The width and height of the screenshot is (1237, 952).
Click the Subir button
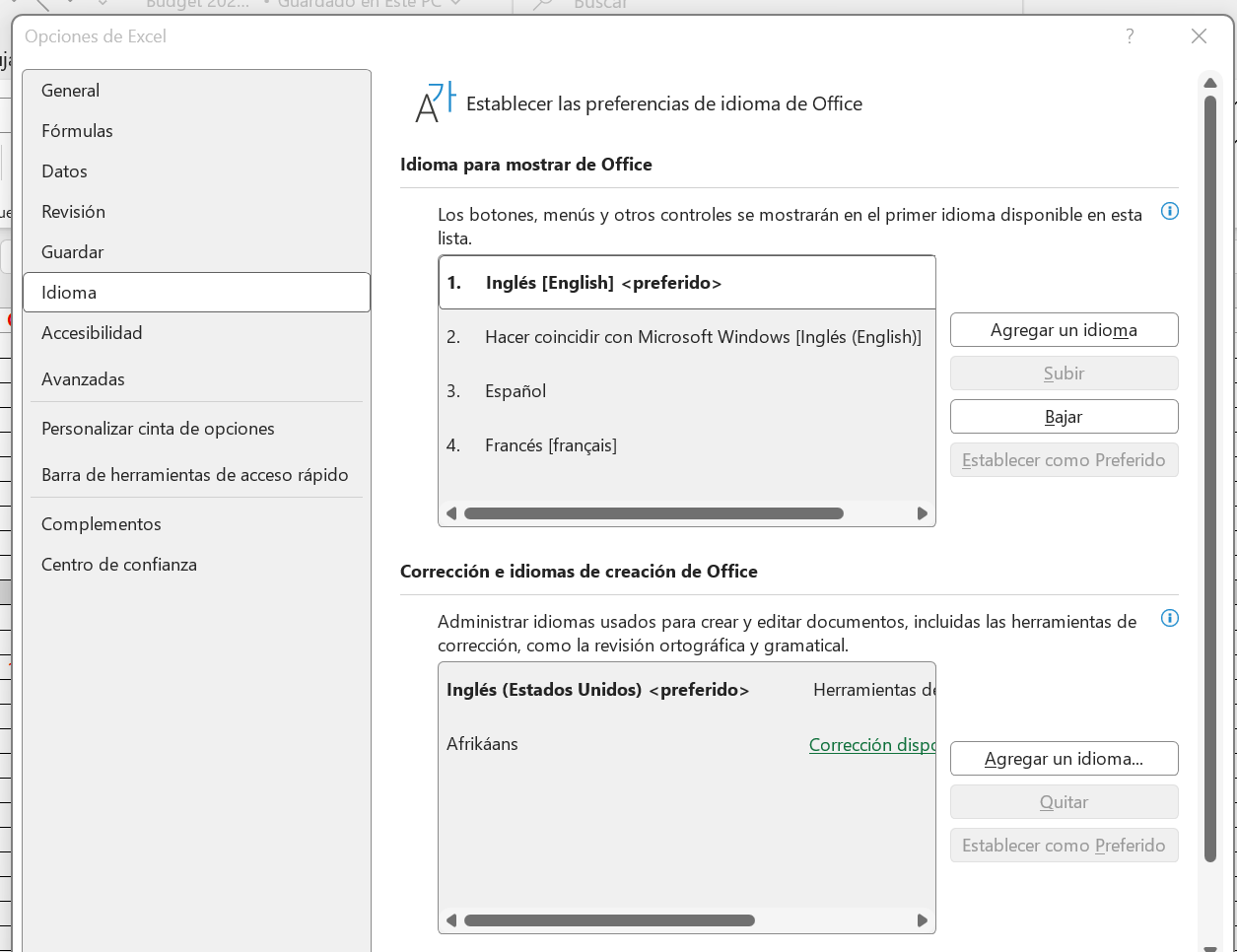click(x=1065, y=374)
